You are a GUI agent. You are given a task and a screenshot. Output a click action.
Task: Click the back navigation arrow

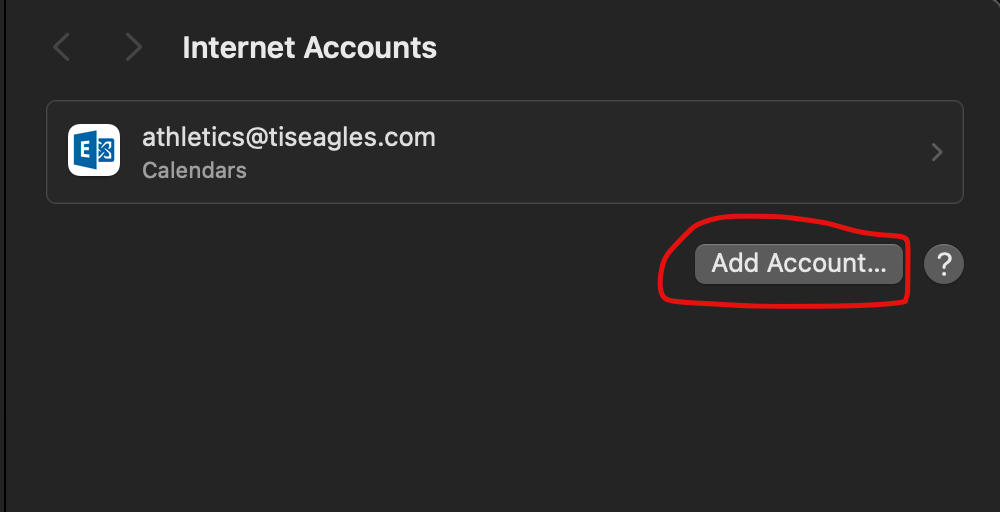62,47
